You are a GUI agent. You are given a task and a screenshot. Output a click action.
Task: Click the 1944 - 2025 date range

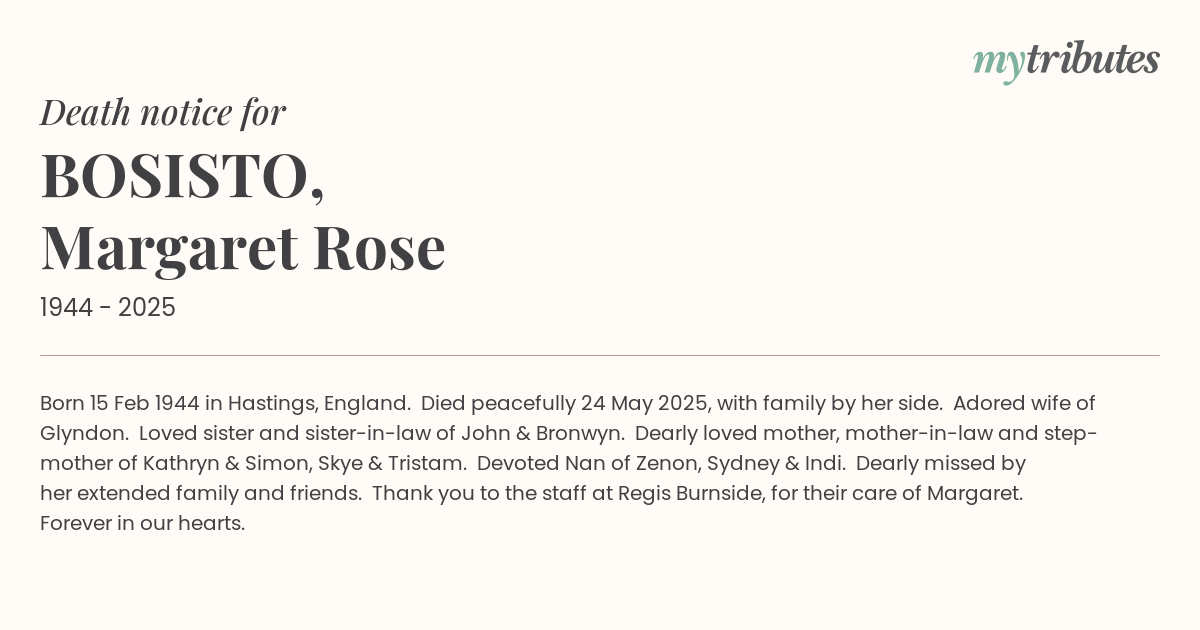click(108, 308)
